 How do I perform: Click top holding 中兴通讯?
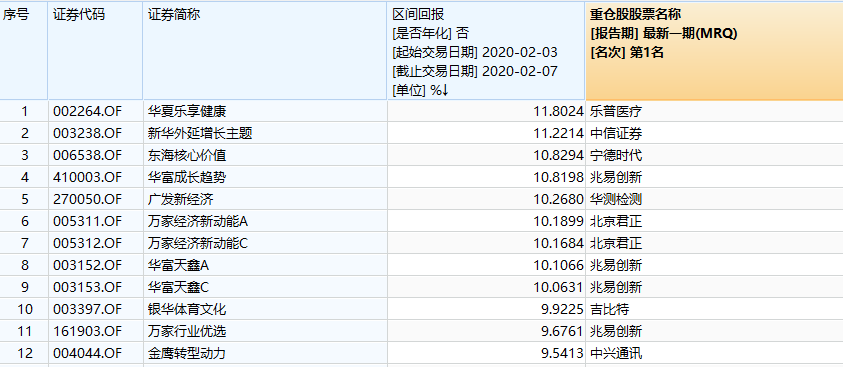[616, 353]
